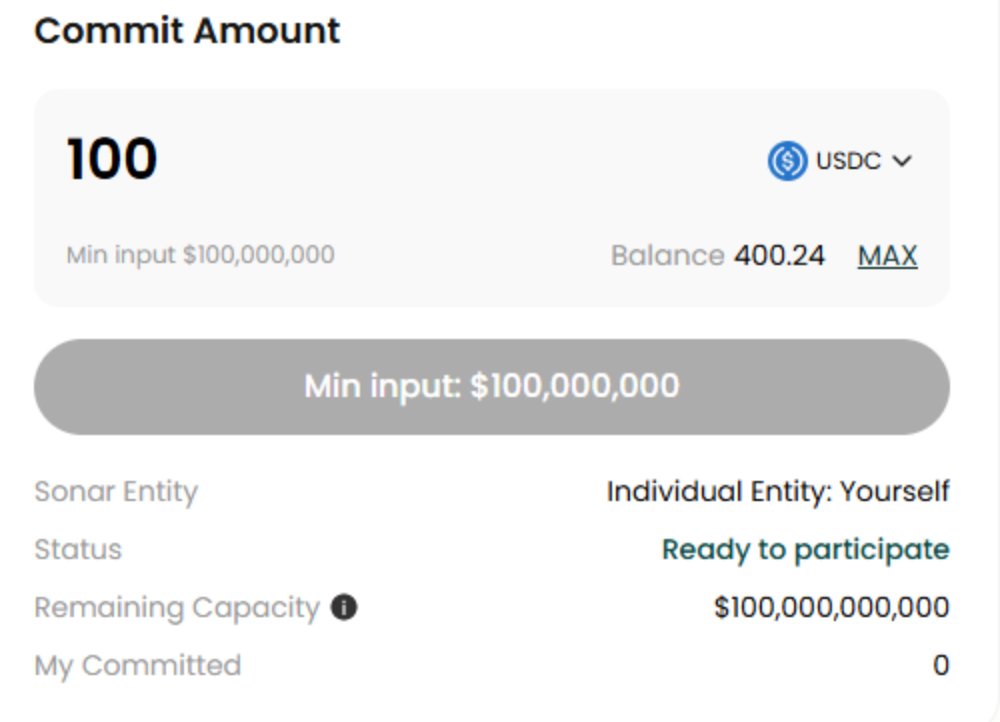The height and width of the screenshot is (722, 1000).
Task: Click the Balance 400.24 value
Action: [x=779, y=256]
